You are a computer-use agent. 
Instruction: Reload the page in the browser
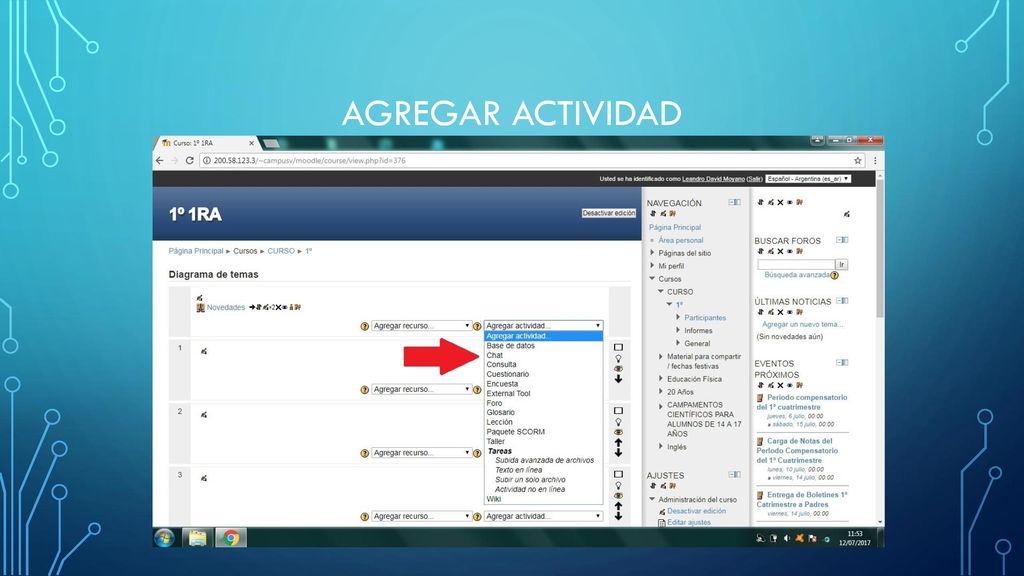tap(189, 161)
